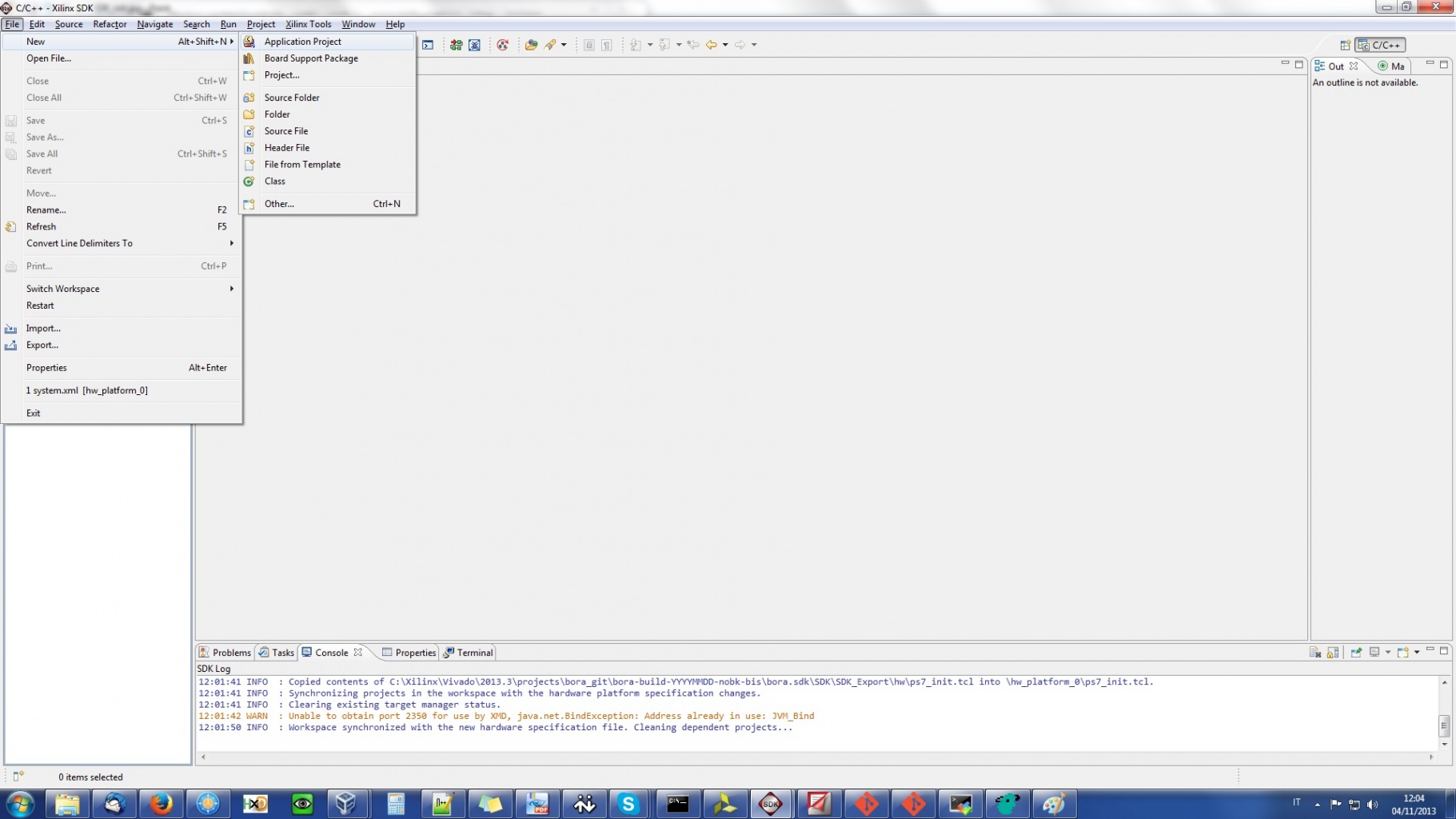The image size is (1456, 819).
Task: Click the console vertical scrollbar
Action: (x=1444, y=725)
